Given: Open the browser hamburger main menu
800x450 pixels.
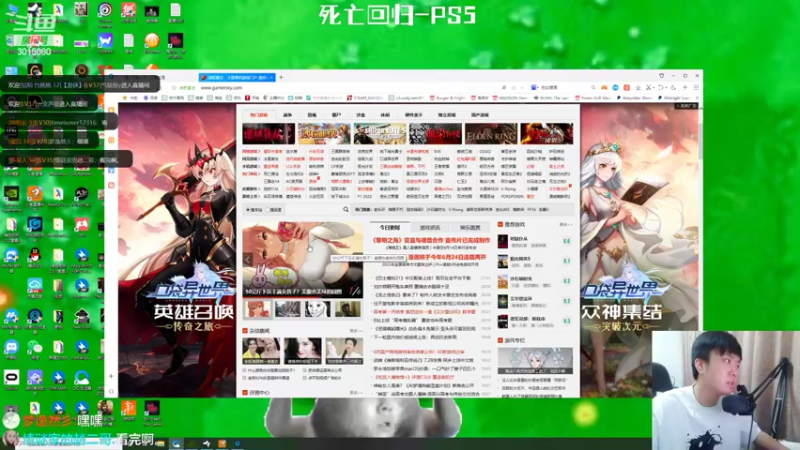Looking at the screenshot, I should 696,88.
